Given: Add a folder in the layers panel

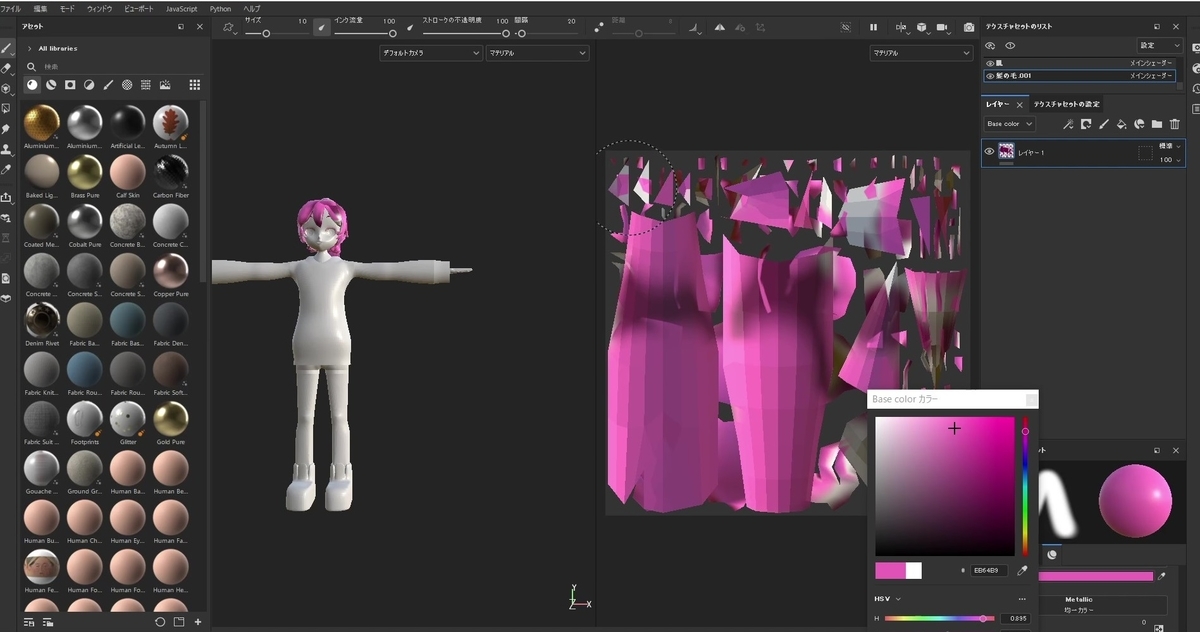Looking at the screenshot, I should [1157, 124].
